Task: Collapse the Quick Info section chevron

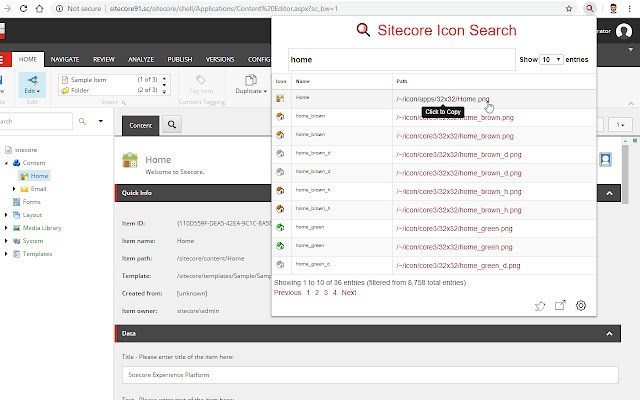Action: tap(609, 193)
